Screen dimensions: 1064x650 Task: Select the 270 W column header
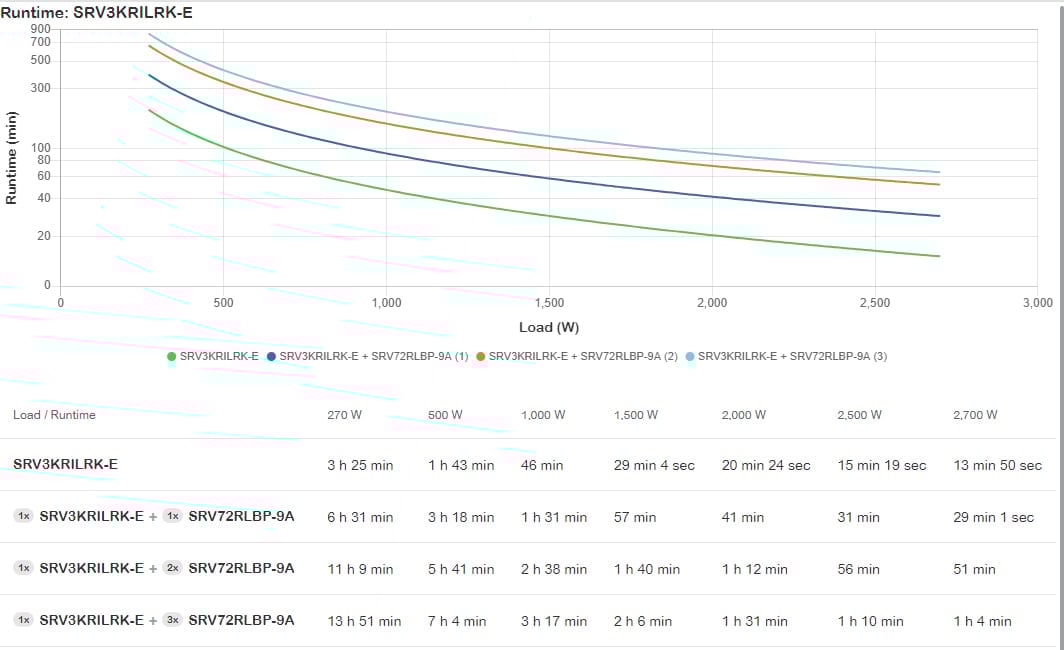344,415
